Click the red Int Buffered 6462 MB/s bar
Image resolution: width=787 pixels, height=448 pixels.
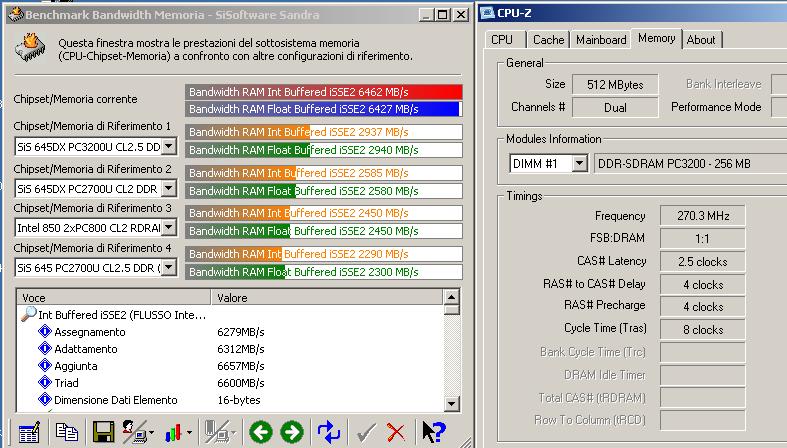[324, 92]
